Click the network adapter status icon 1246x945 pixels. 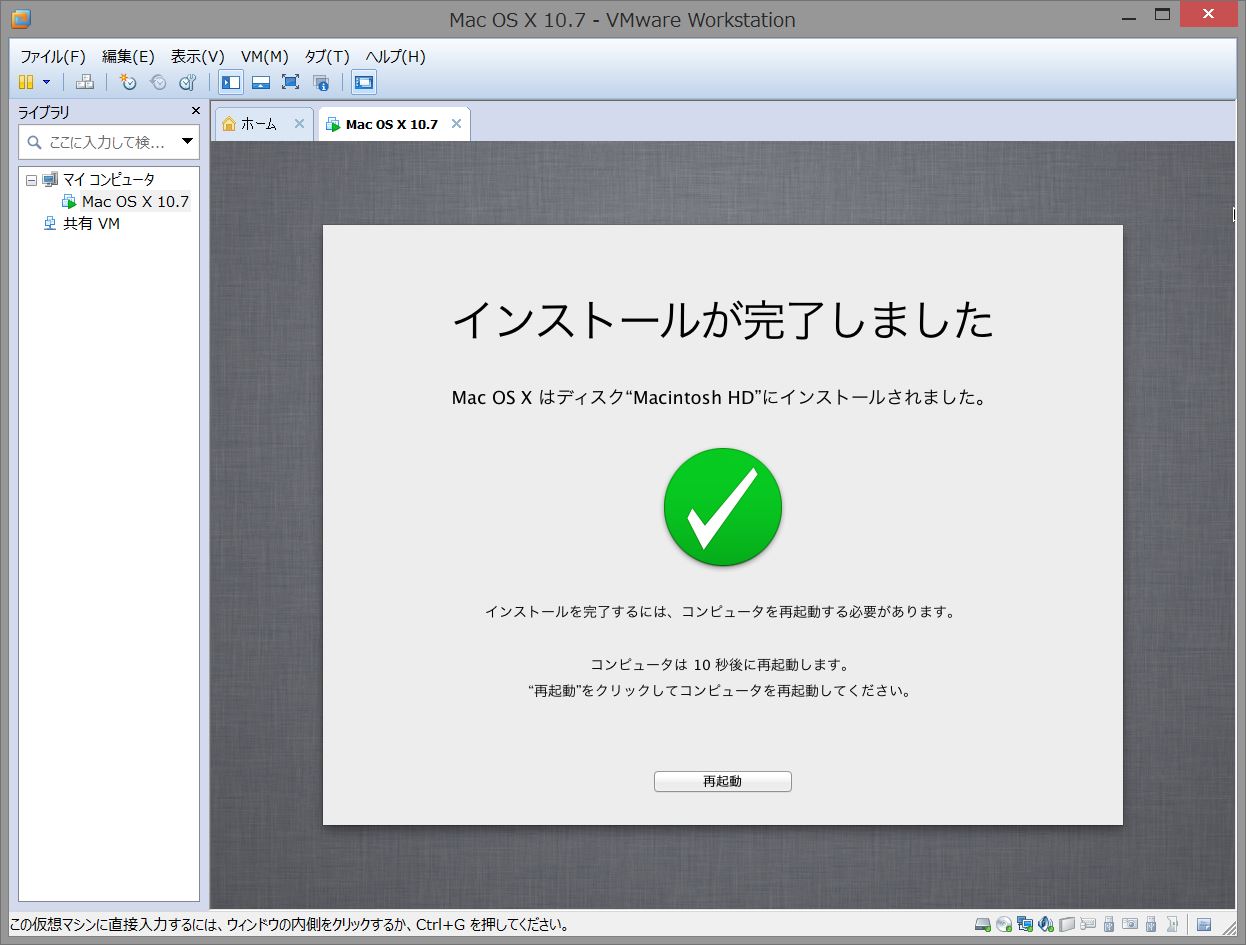(1025, 924)
